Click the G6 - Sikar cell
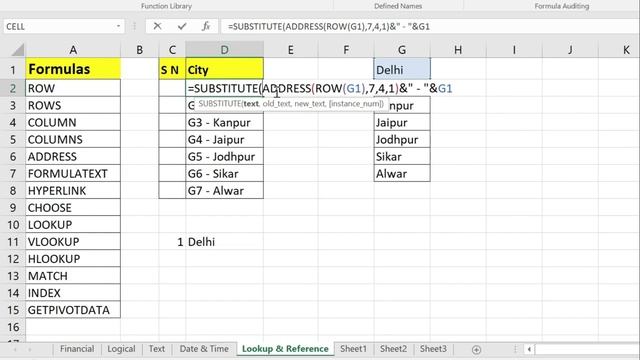This screenshot has width=640, height=360. [x=224, y=173]
